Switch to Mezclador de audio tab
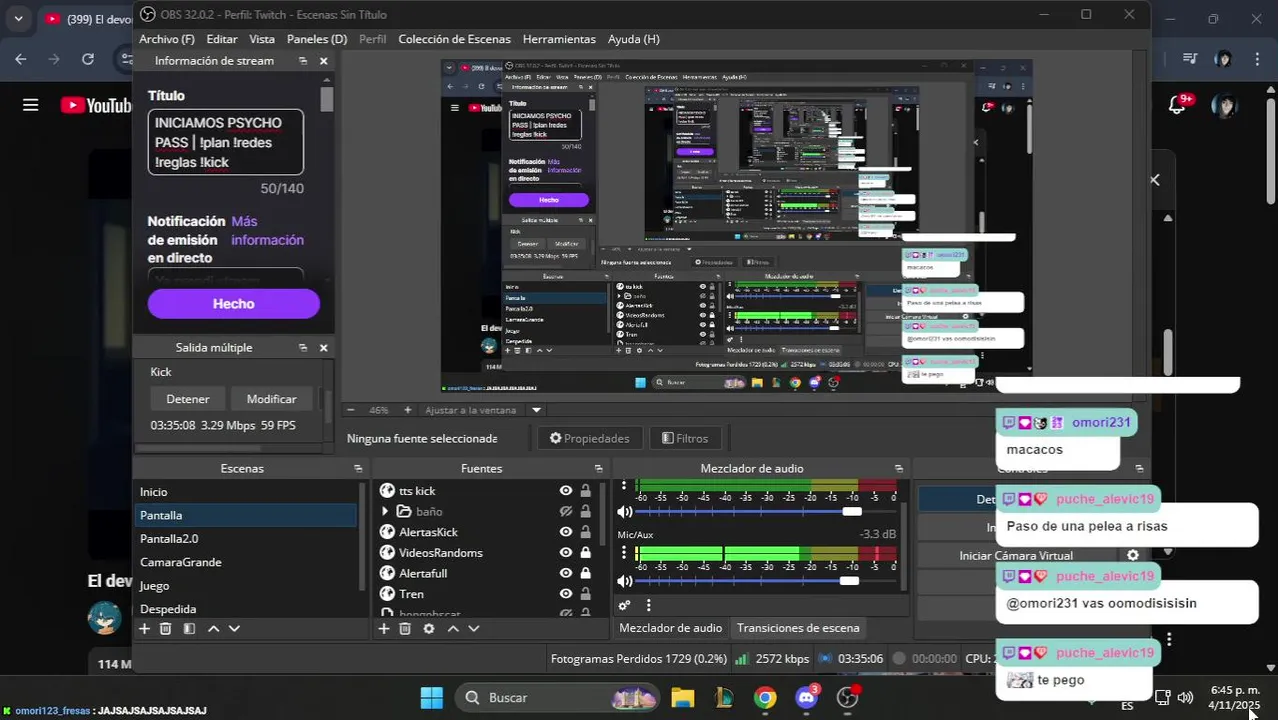Image resolution: width=1278 pixels, height=720 pixels. tap(670, 628)
